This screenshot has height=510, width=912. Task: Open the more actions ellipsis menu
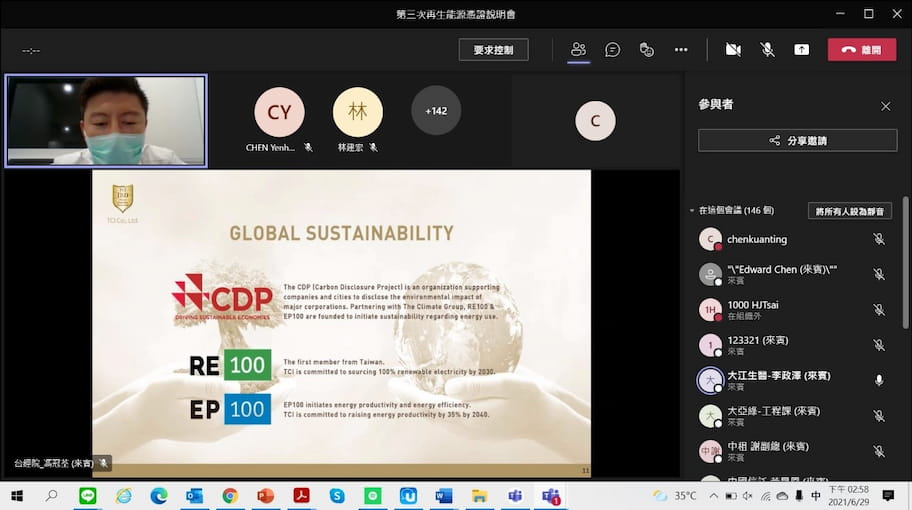[681, 50]
